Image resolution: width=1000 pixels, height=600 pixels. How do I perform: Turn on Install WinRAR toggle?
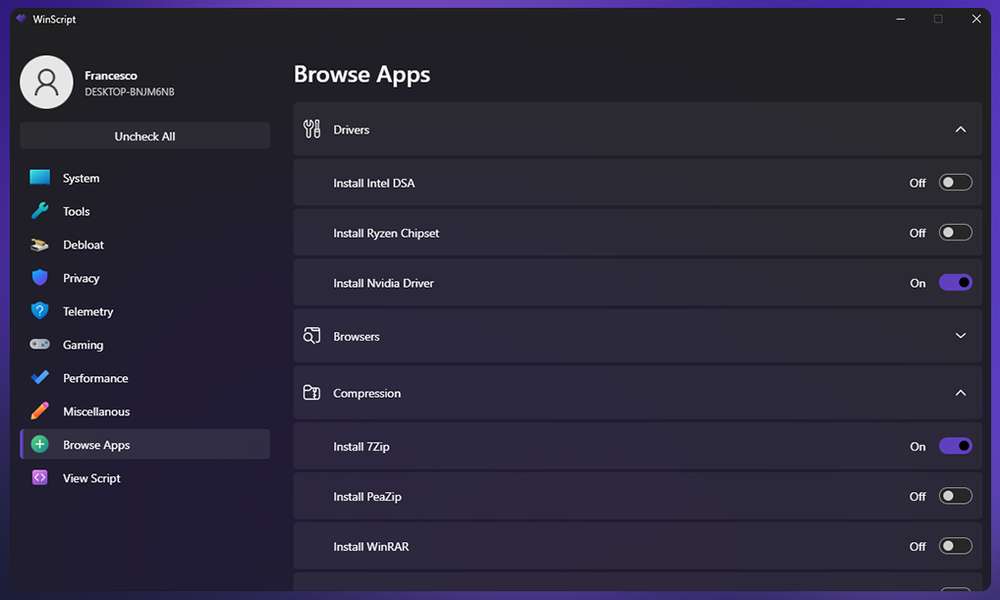click(x=955, y=546)
